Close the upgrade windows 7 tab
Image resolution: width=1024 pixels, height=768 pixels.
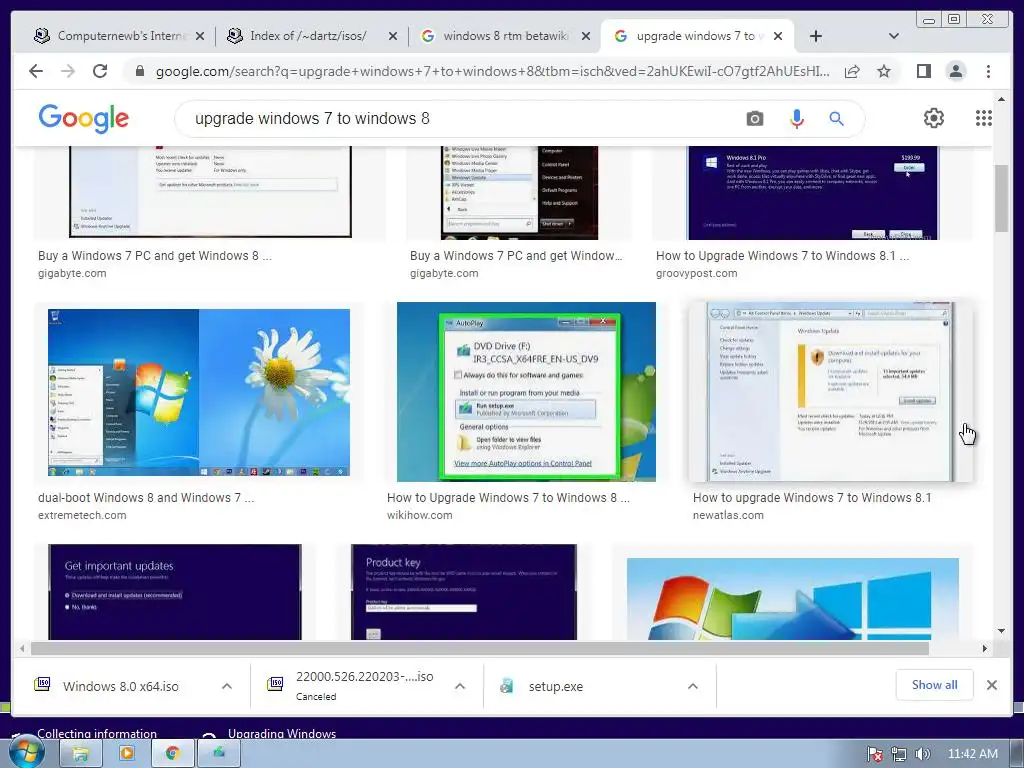pos(778,36)
